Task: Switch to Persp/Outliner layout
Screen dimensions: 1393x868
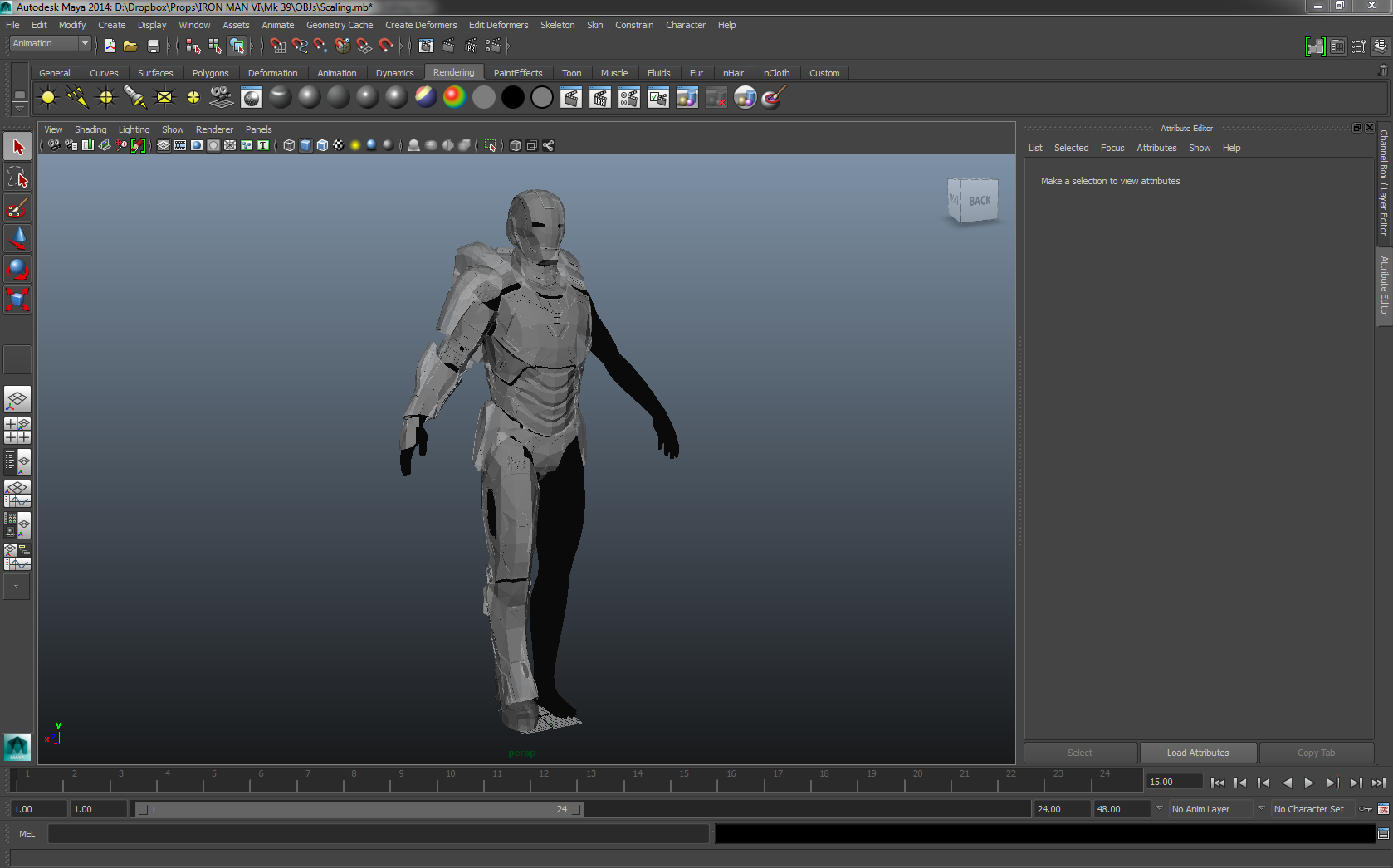Action: [17, 462]
